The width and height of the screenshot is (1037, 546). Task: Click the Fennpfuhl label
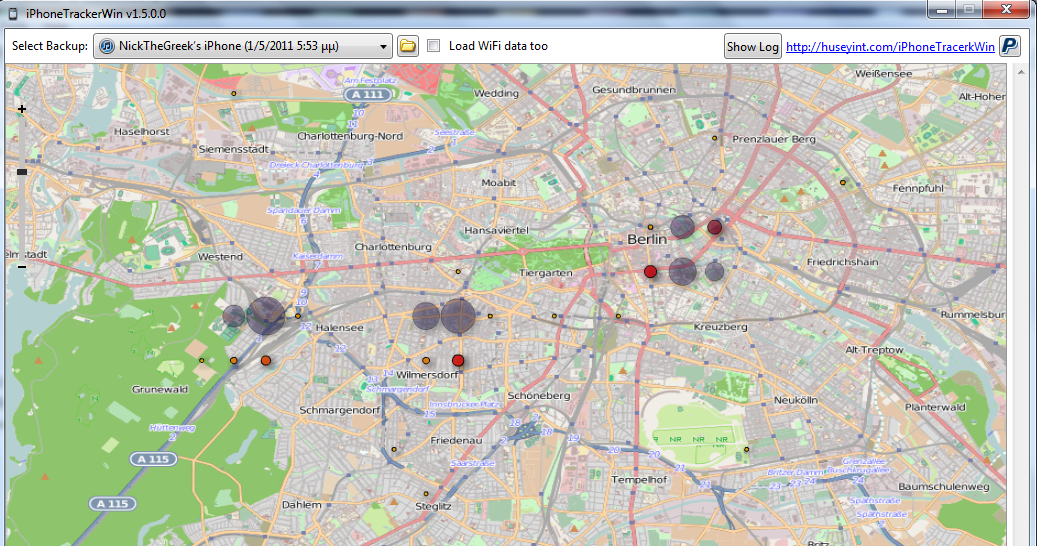click(918, 188)
